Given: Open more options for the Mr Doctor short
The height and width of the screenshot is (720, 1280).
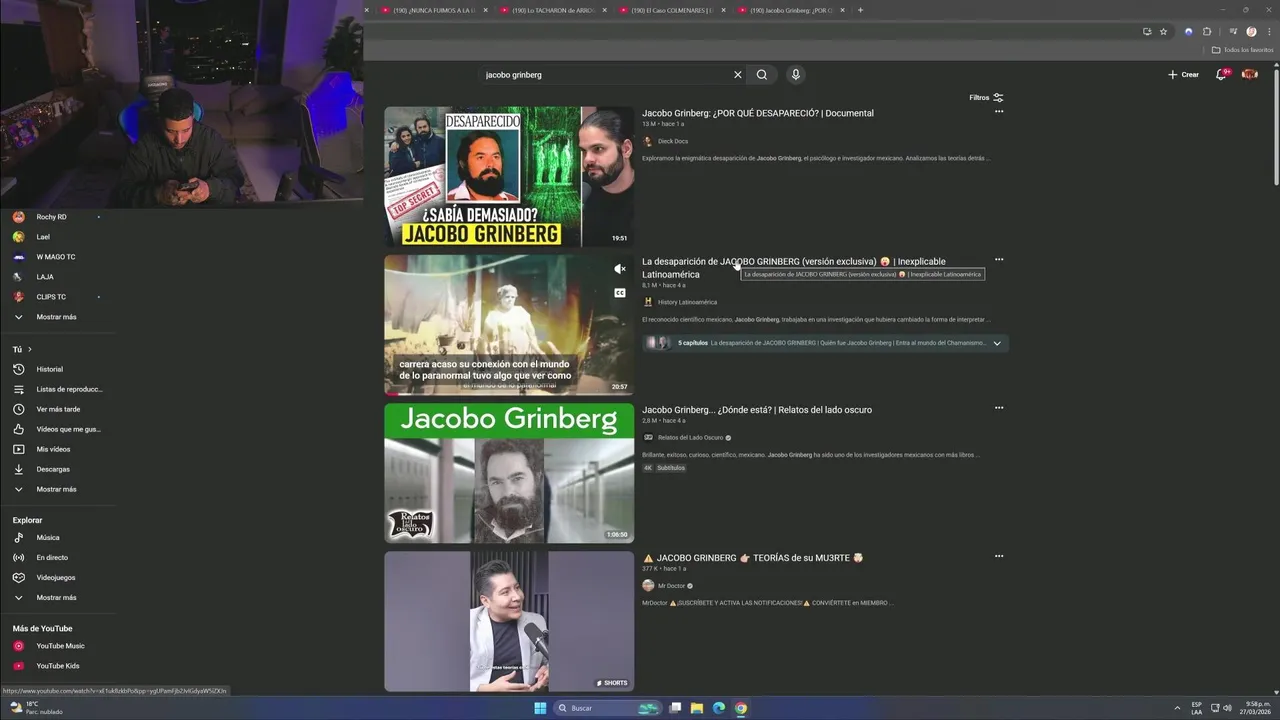Looking at the screenshot, I should click(x=998, y=556).
